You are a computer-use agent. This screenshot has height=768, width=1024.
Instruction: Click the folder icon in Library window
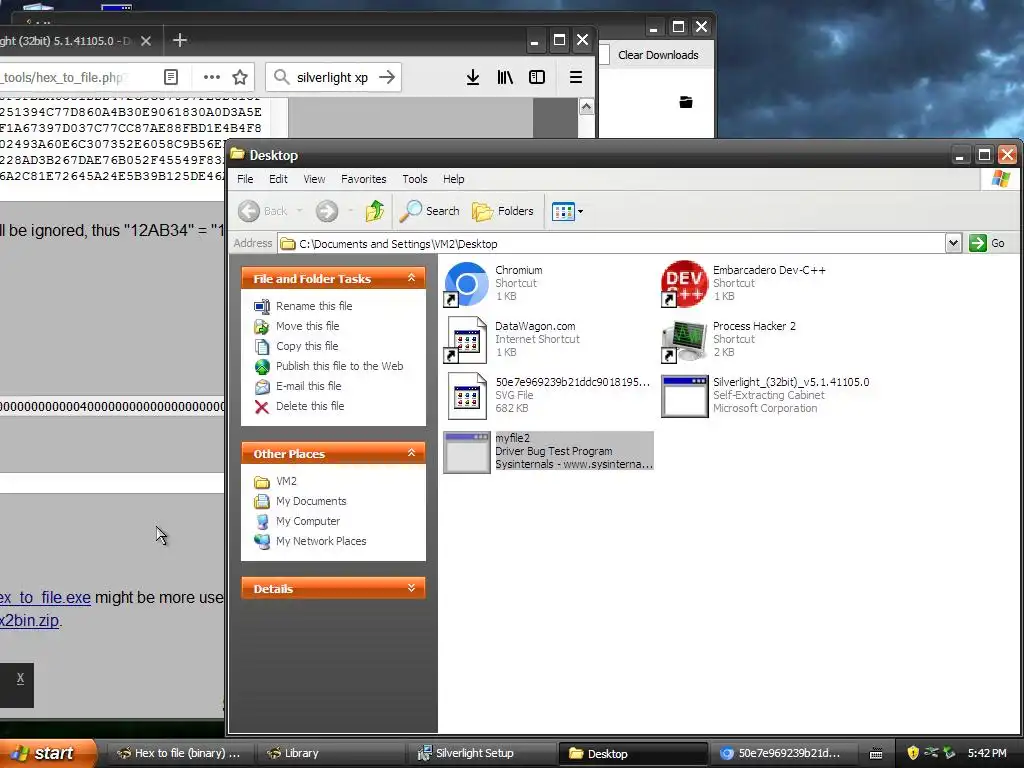coord(686,102)
